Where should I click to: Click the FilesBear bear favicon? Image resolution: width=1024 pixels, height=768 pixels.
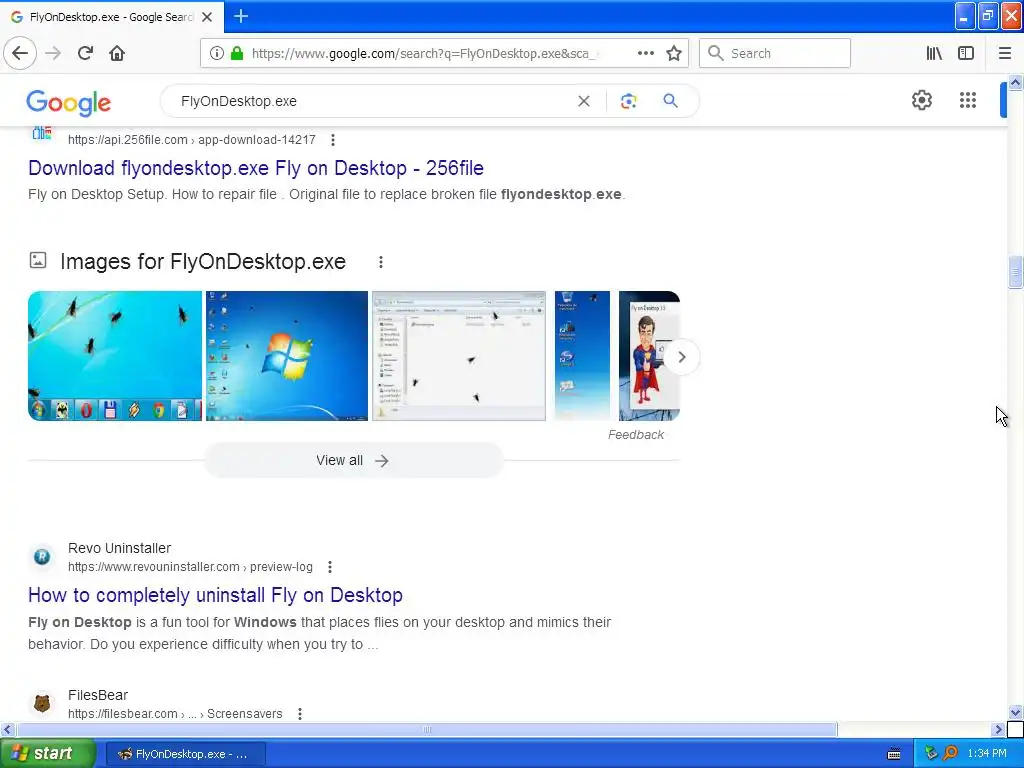(x=42, y=703)
